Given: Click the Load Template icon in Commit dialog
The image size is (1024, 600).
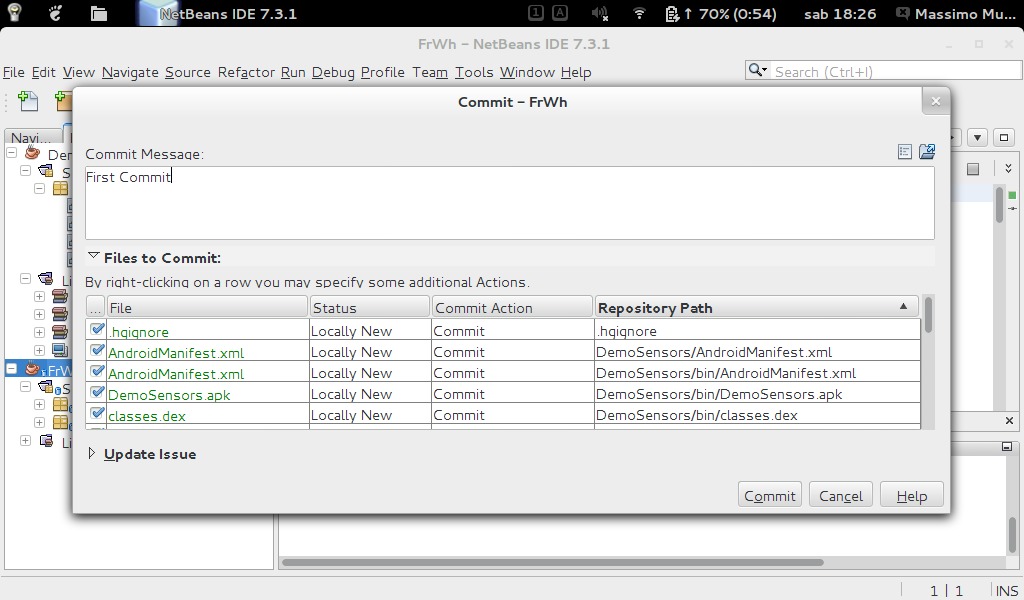Looking at the screenshot, I should 927,151.
